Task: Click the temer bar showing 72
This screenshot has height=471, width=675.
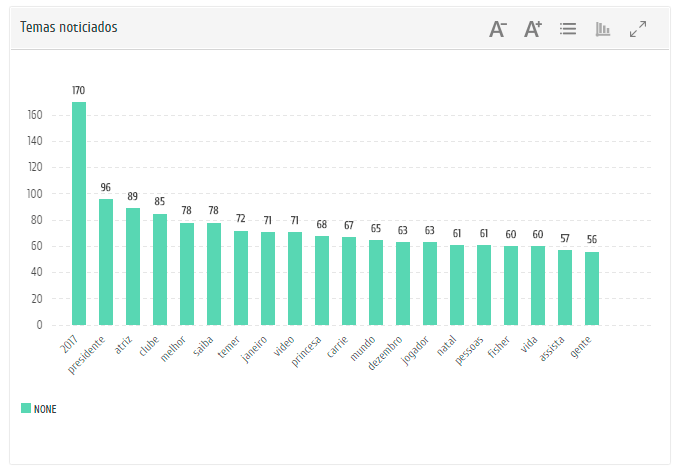Action: pos(241,278)
